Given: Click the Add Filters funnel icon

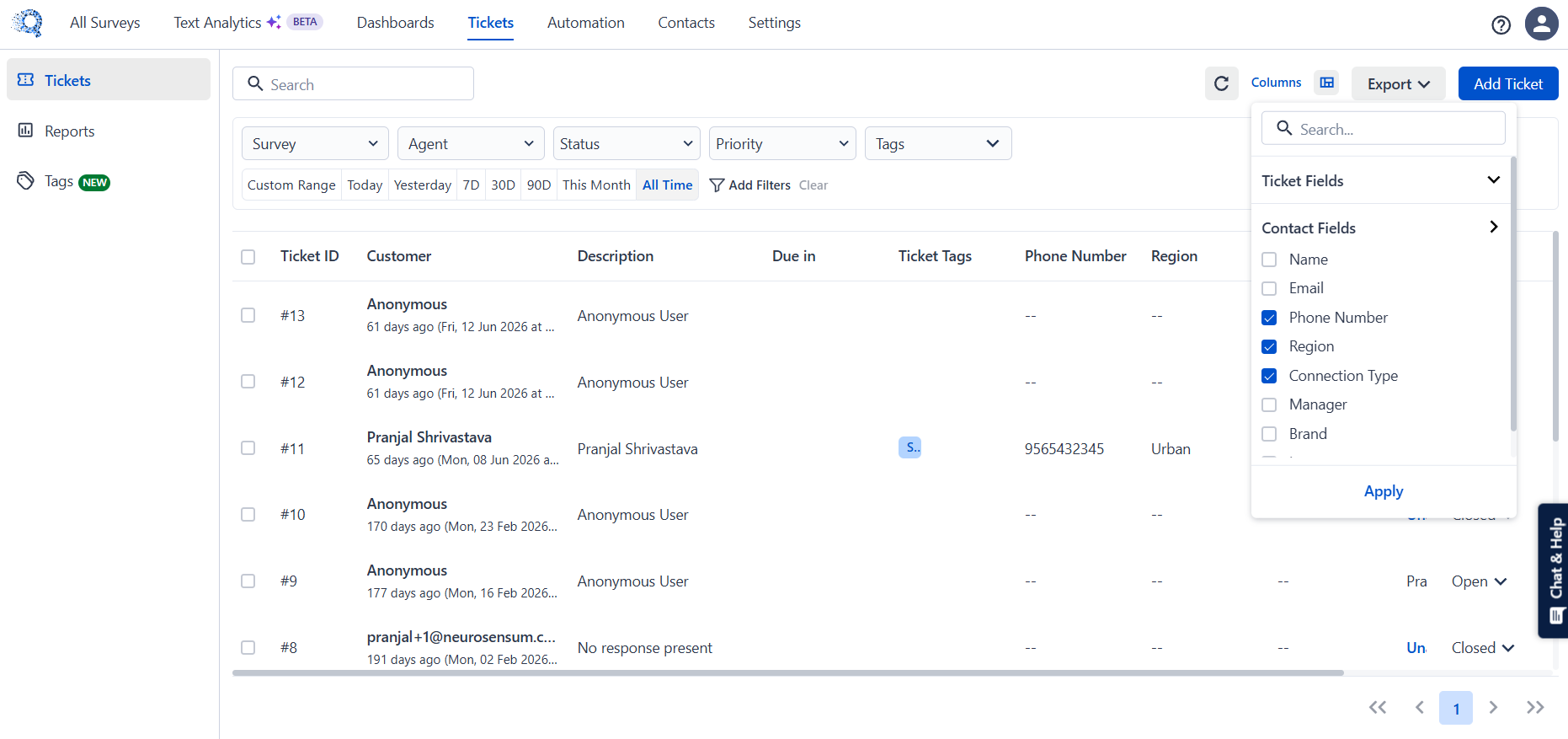Looking at the screenshot, I should tap(717, 185).
